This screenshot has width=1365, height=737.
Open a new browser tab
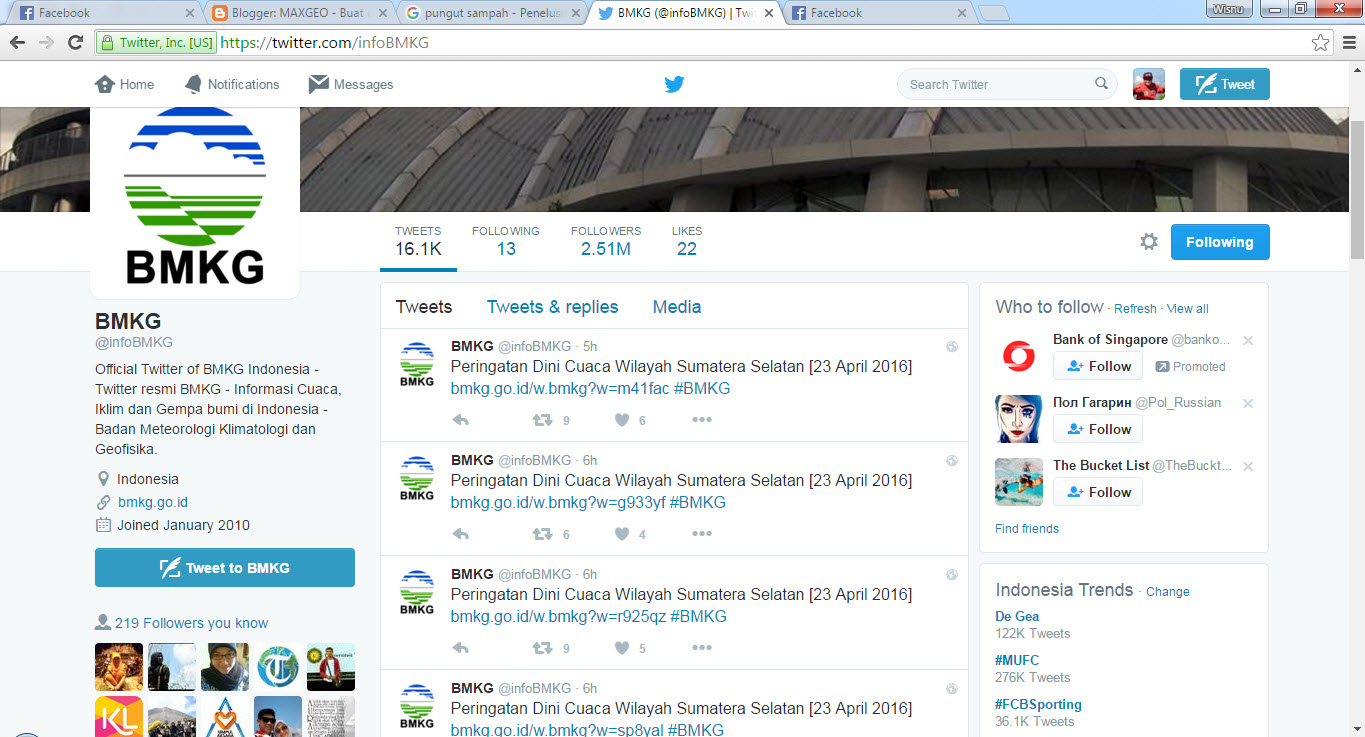pyautogui.click(x=993, y=13)
